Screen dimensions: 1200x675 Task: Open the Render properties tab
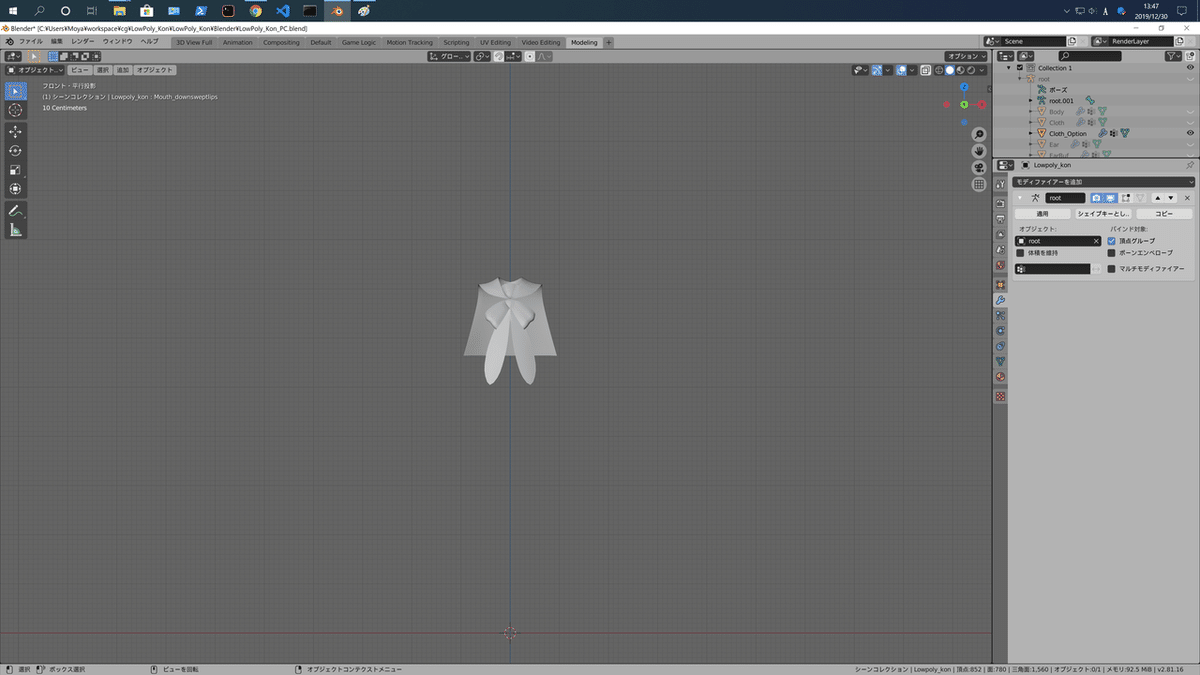coord(1000,203)
